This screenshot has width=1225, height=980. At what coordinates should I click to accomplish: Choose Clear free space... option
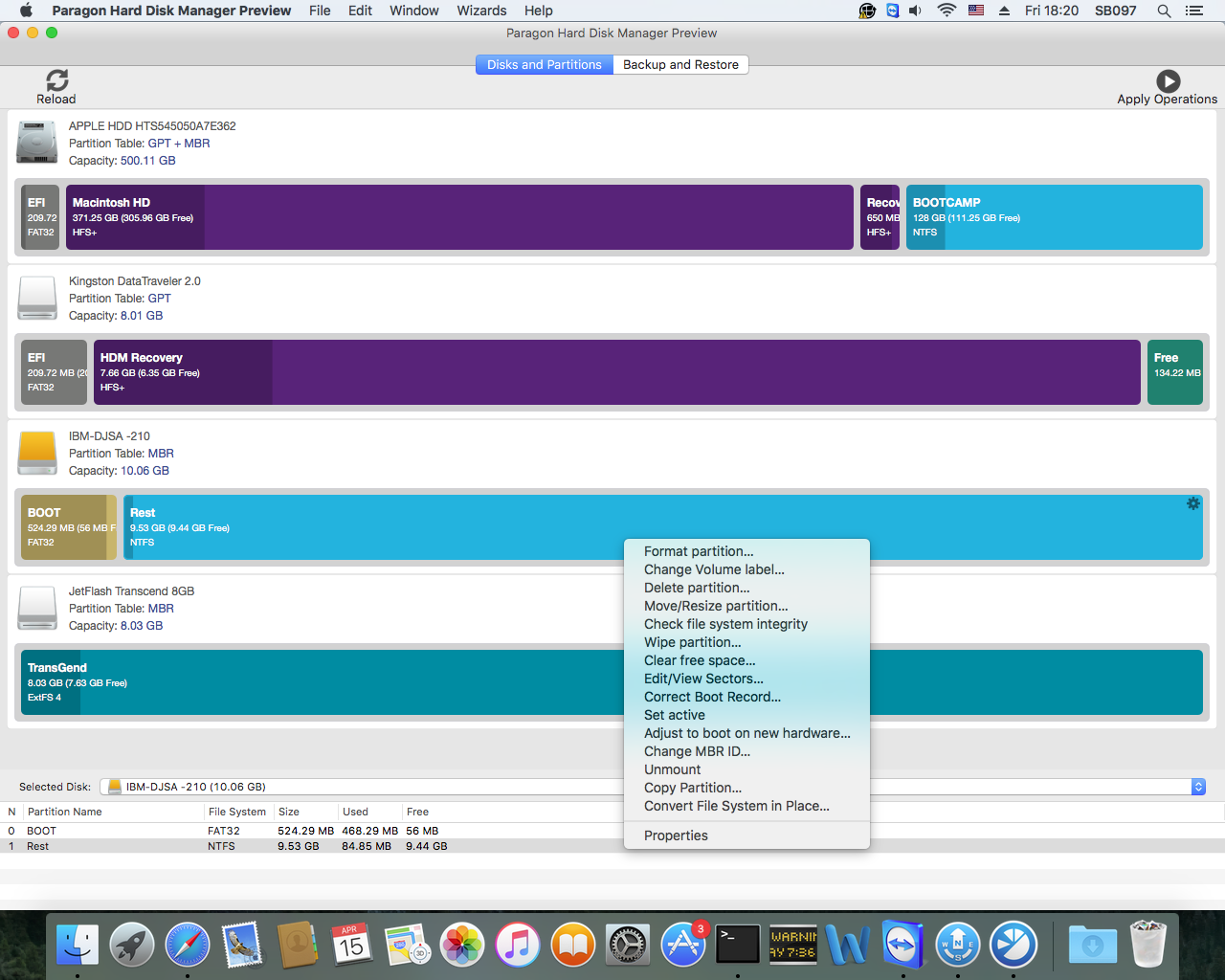(746, 660)
